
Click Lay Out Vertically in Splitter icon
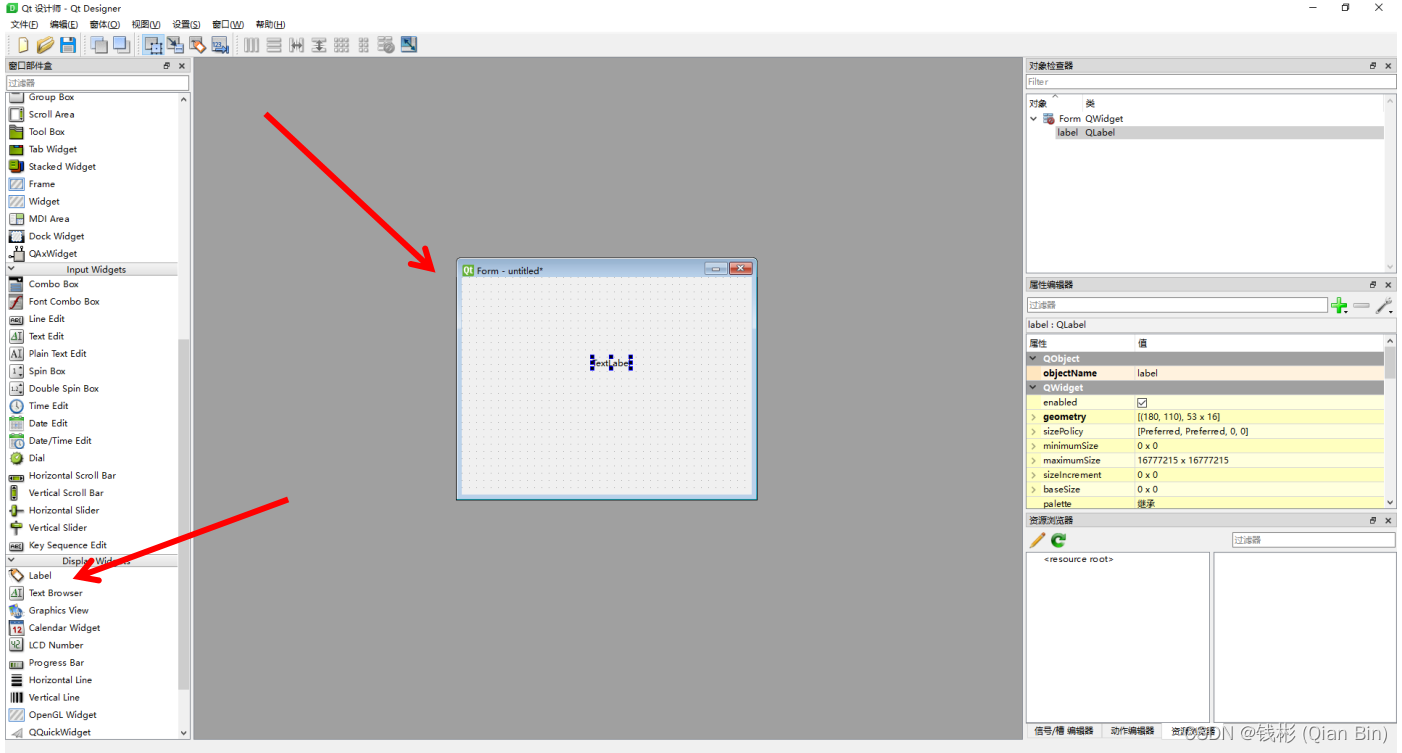tap(319, 45)
